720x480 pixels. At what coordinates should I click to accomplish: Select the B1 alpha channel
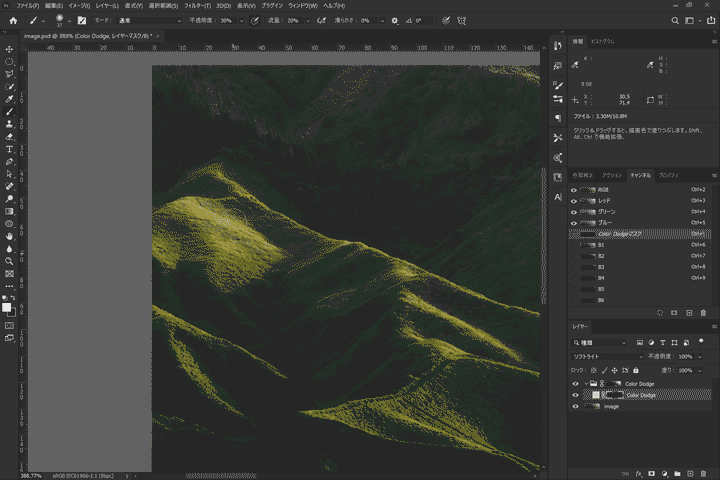(601, 245)
